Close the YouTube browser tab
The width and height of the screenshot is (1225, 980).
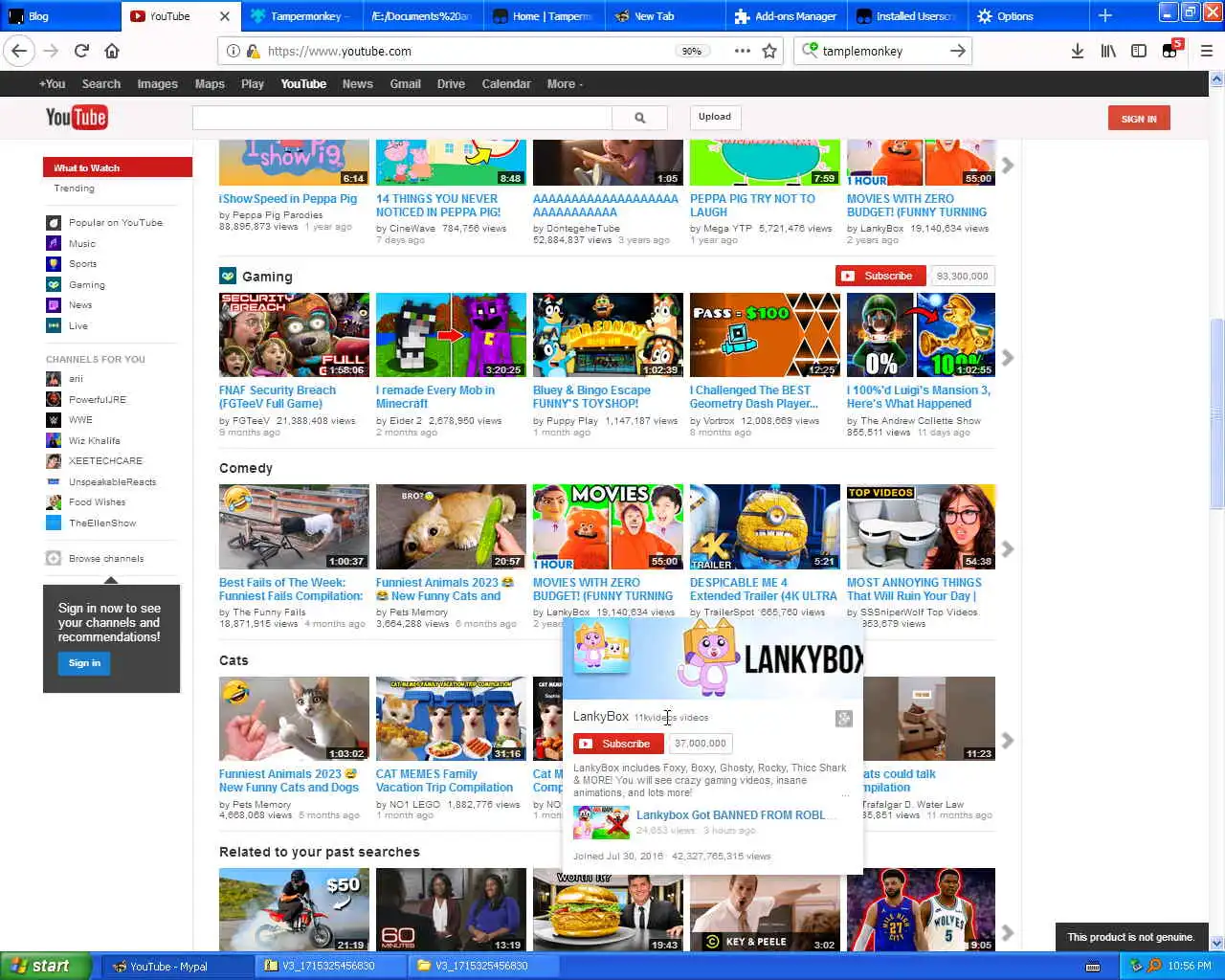[225, 16]
